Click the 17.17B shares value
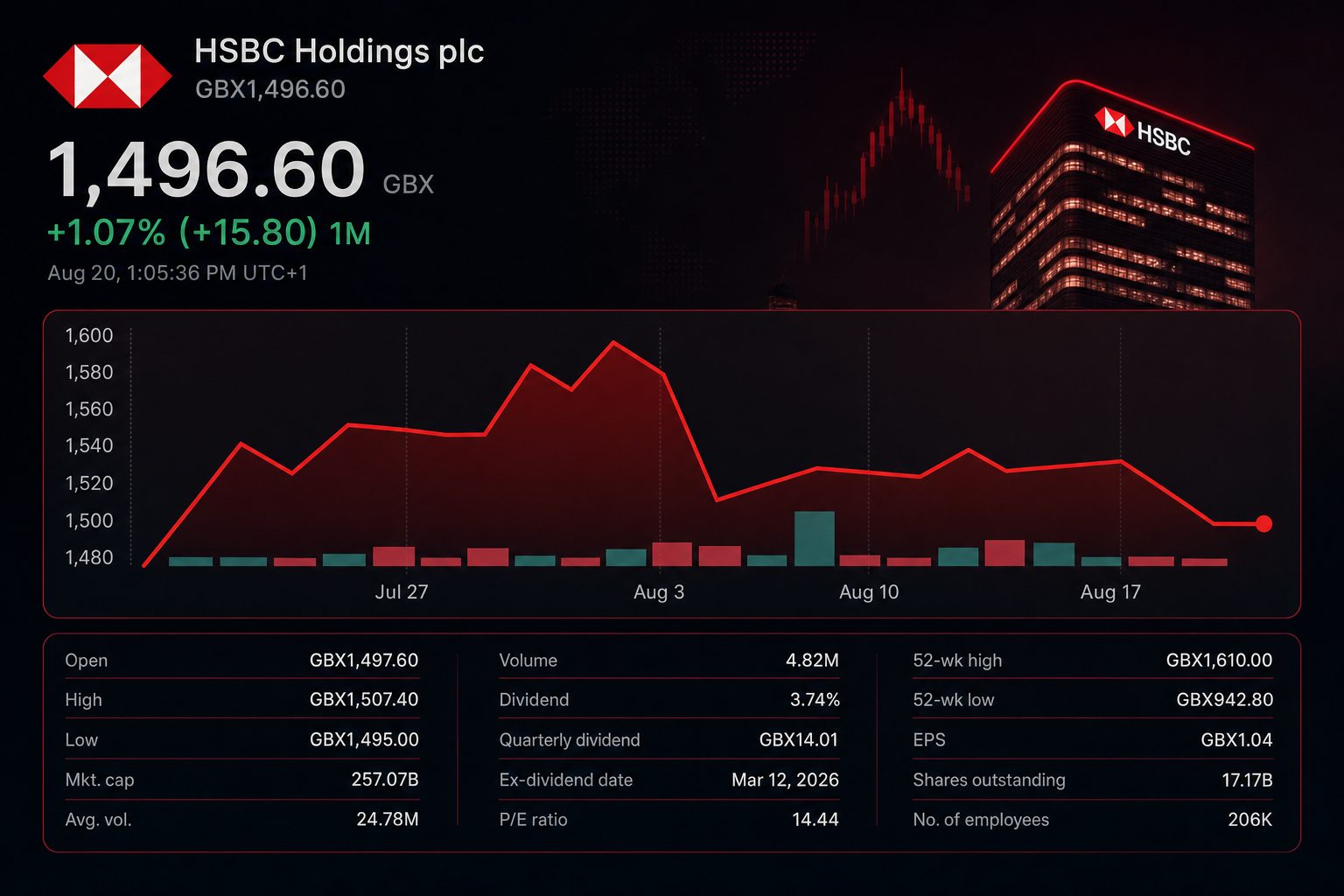This screenshot has height=896, width=1344. pyautogui.click(x=1247, y=780)
